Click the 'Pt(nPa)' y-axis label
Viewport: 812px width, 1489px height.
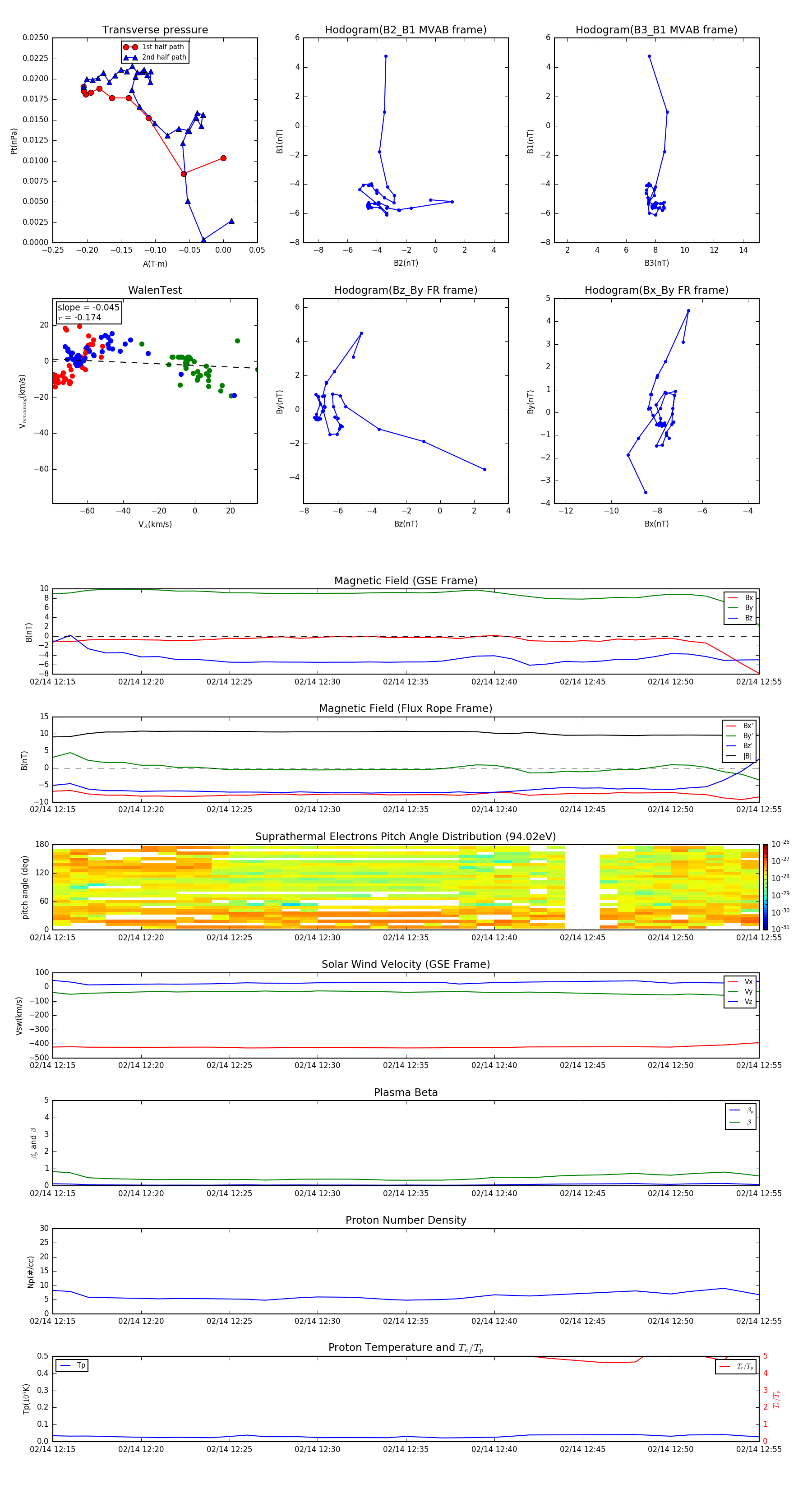coord(14,141)
